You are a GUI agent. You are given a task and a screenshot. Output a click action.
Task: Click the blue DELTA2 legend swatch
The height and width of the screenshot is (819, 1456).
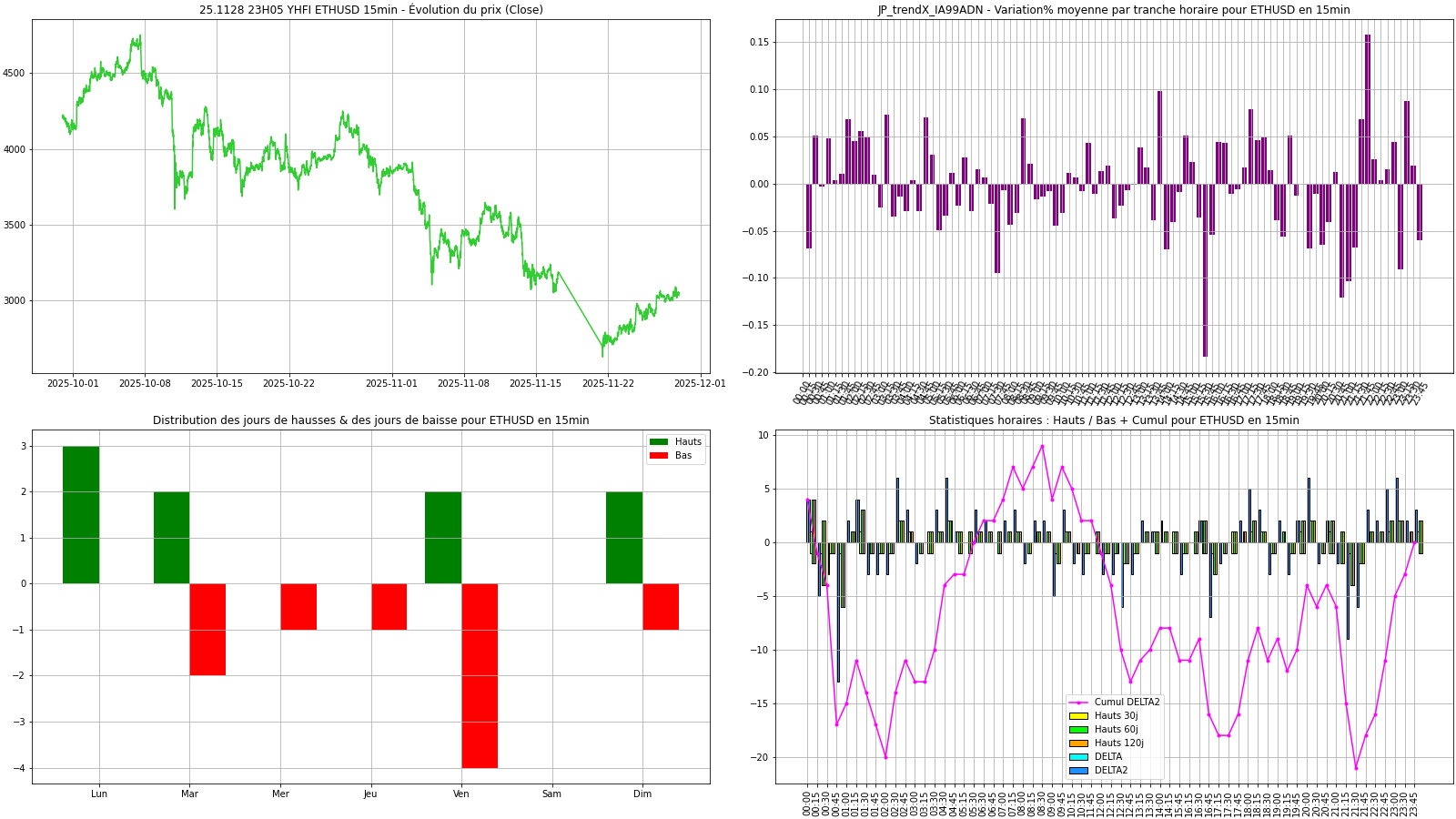pyautogui.click(x=1078, y=771)
